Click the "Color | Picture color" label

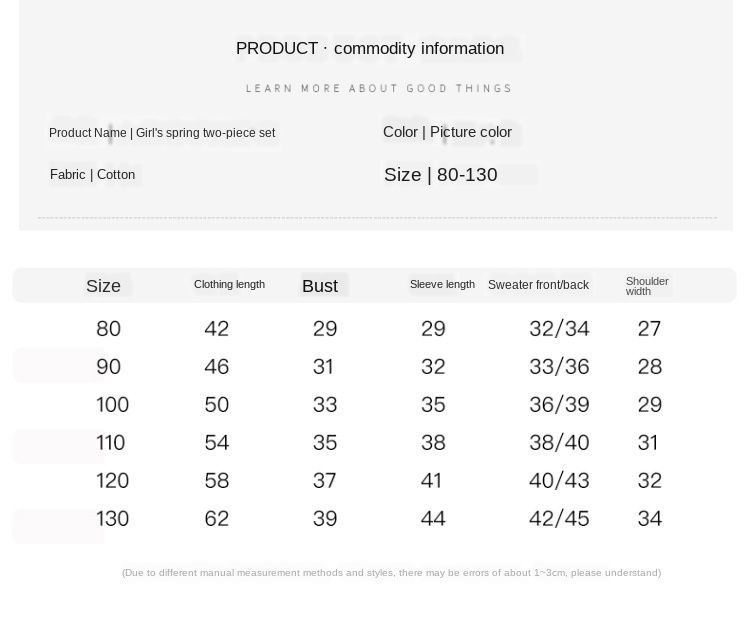click(447, 132)
